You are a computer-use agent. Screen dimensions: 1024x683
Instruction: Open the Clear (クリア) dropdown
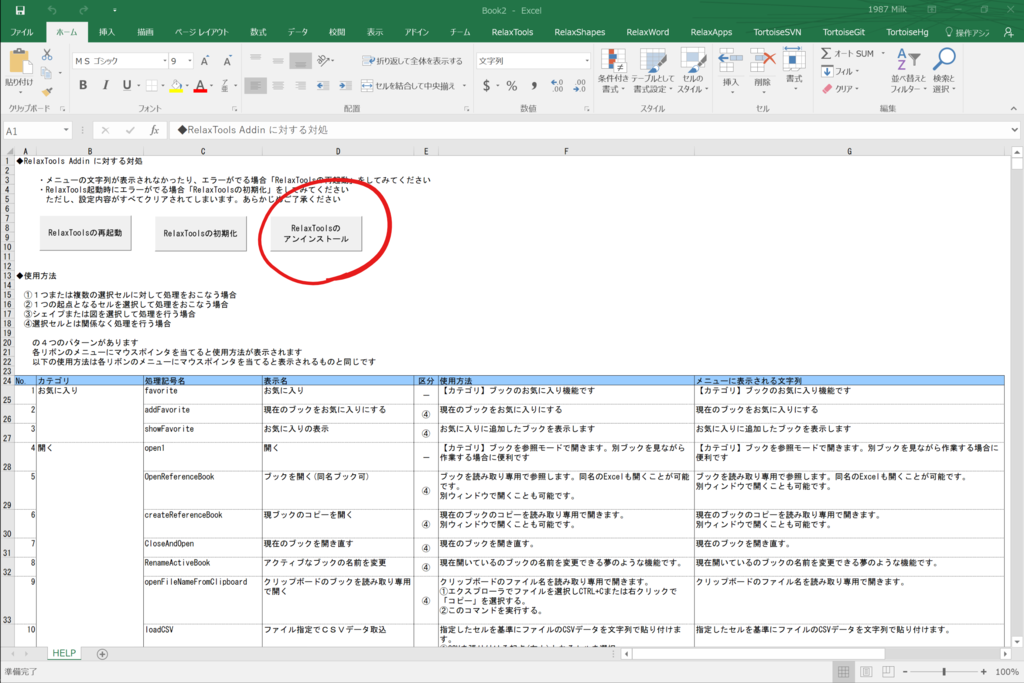(840, 88)
